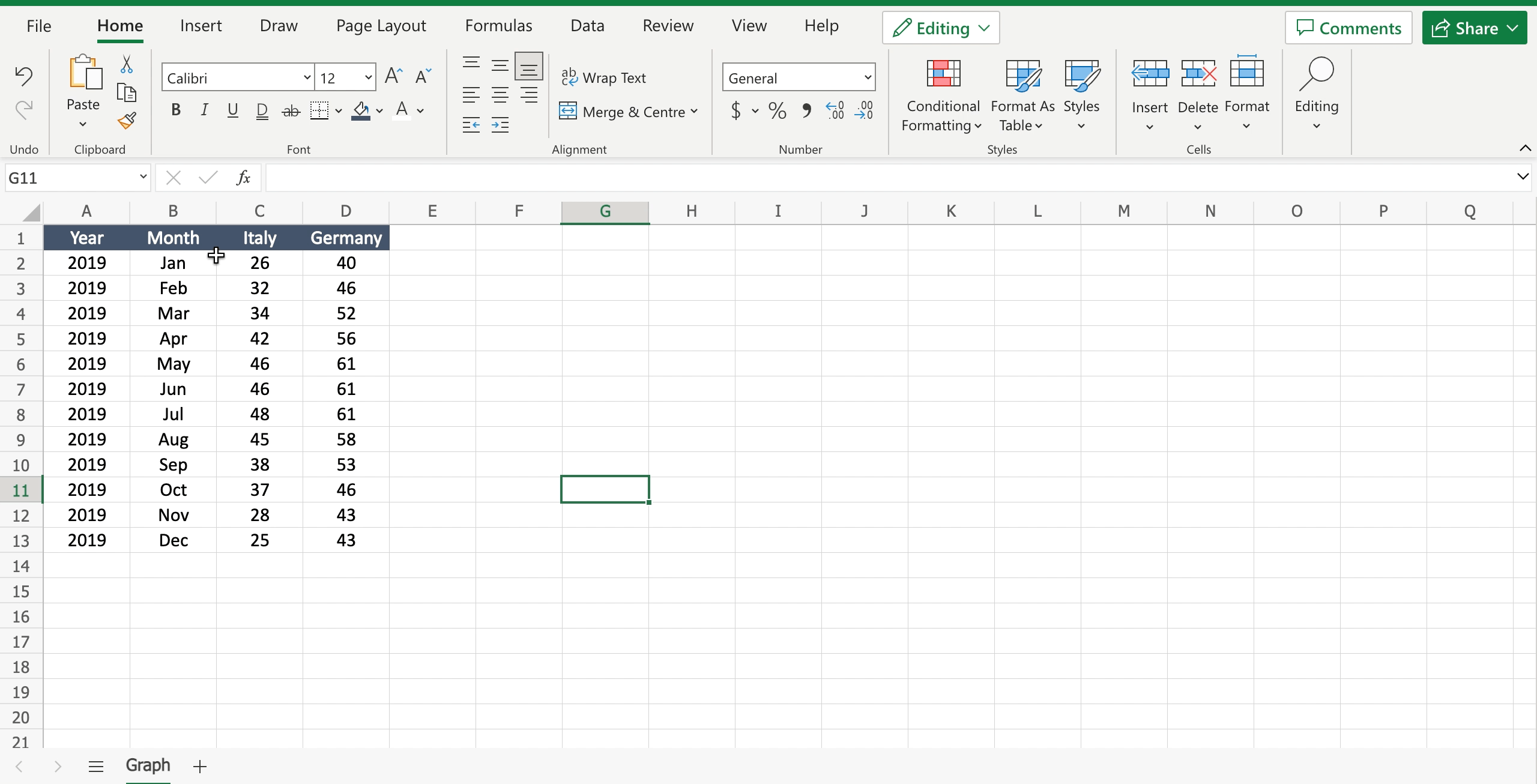The image size is (1537, 784).
Task: Click the Comments button
Action: pyautogui.click(x=1348, y=28)
